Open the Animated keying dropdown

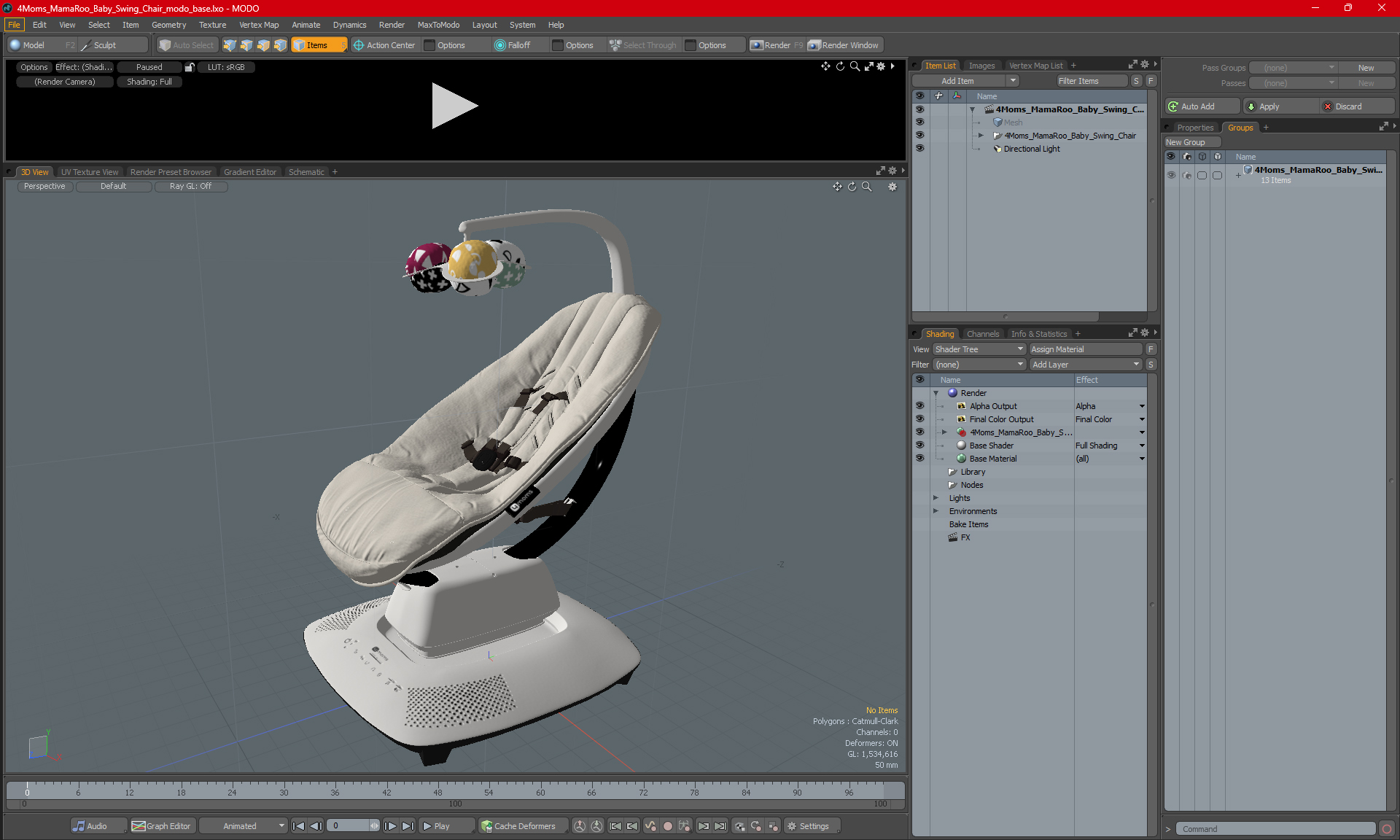coord(243,826)
